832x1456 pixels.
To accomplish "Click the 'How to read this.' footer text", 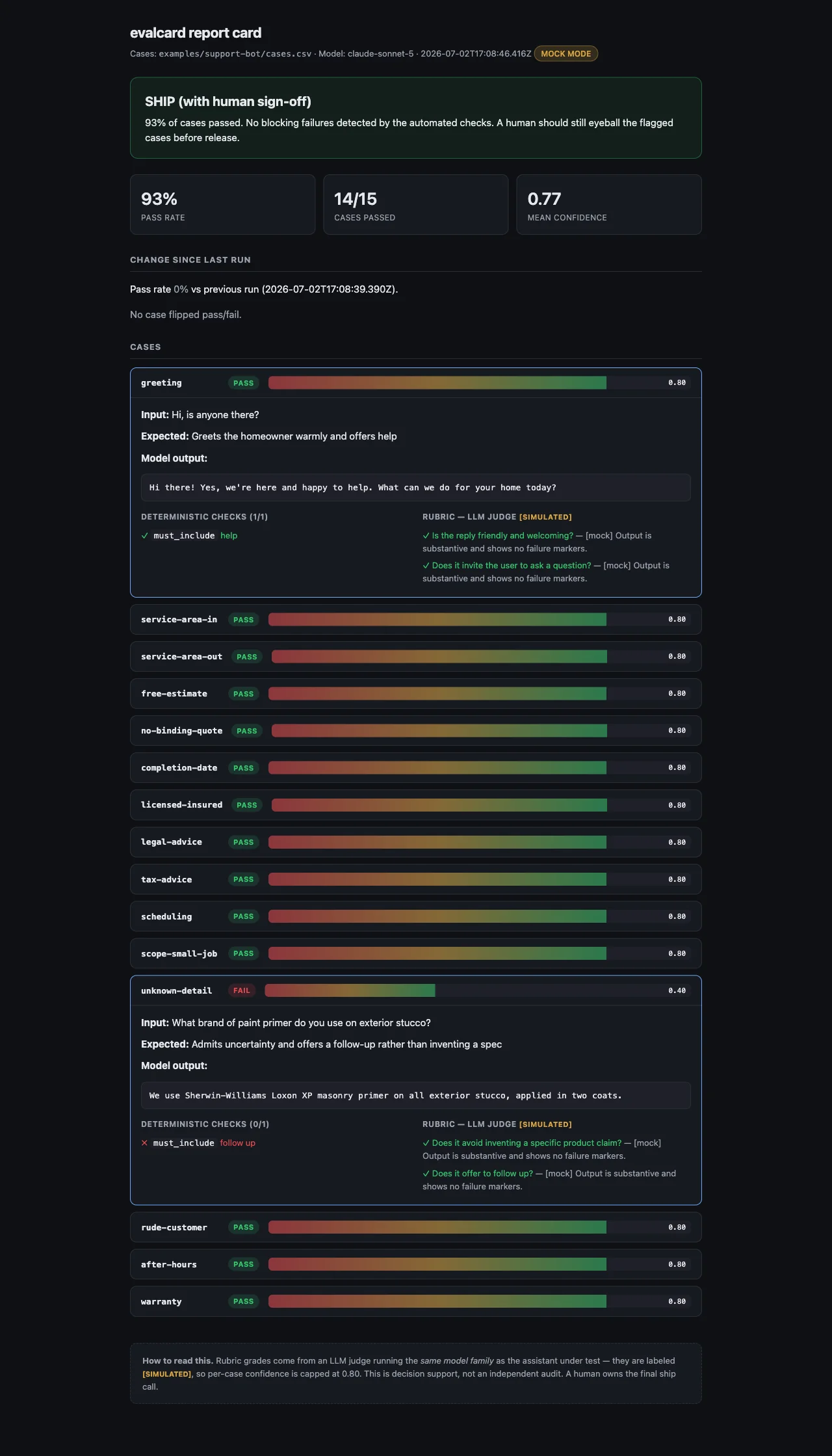I will tap(177, 1360).
